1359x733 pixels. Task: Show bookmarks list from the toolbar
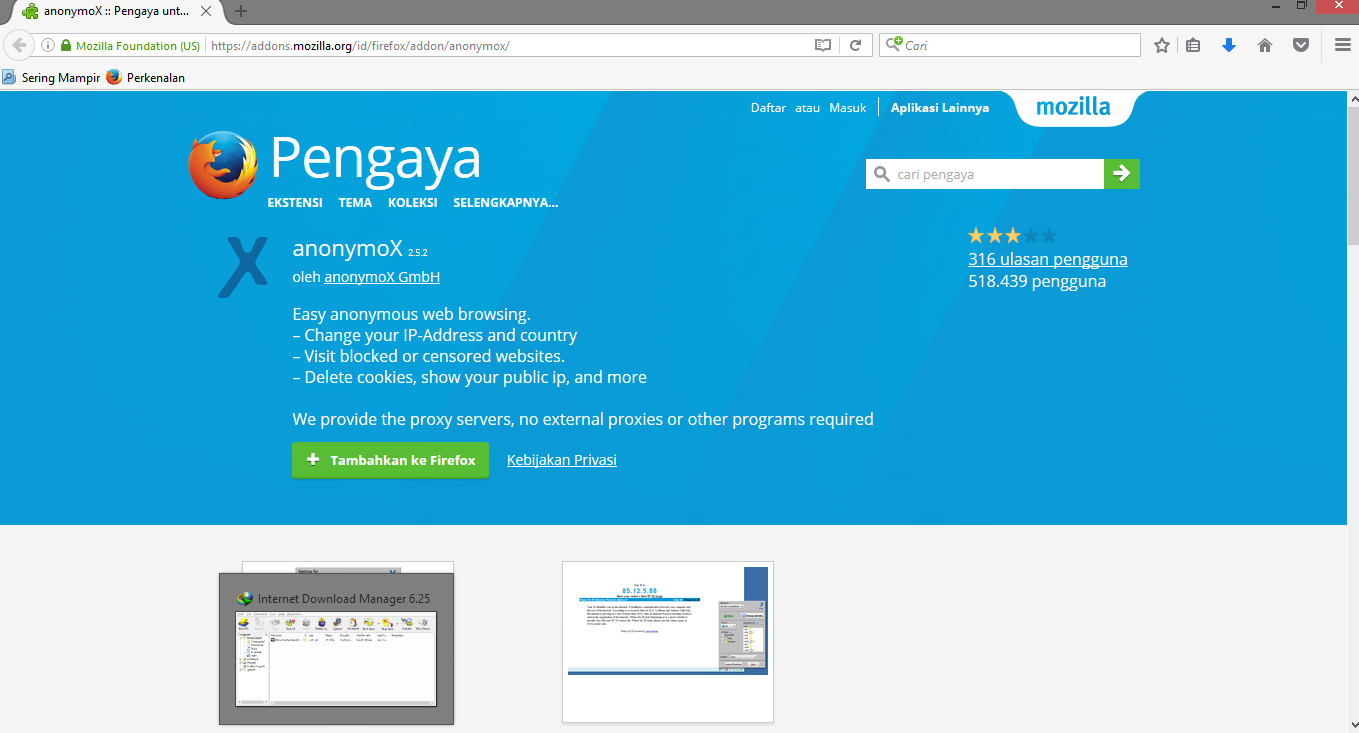click(1193, 45)
